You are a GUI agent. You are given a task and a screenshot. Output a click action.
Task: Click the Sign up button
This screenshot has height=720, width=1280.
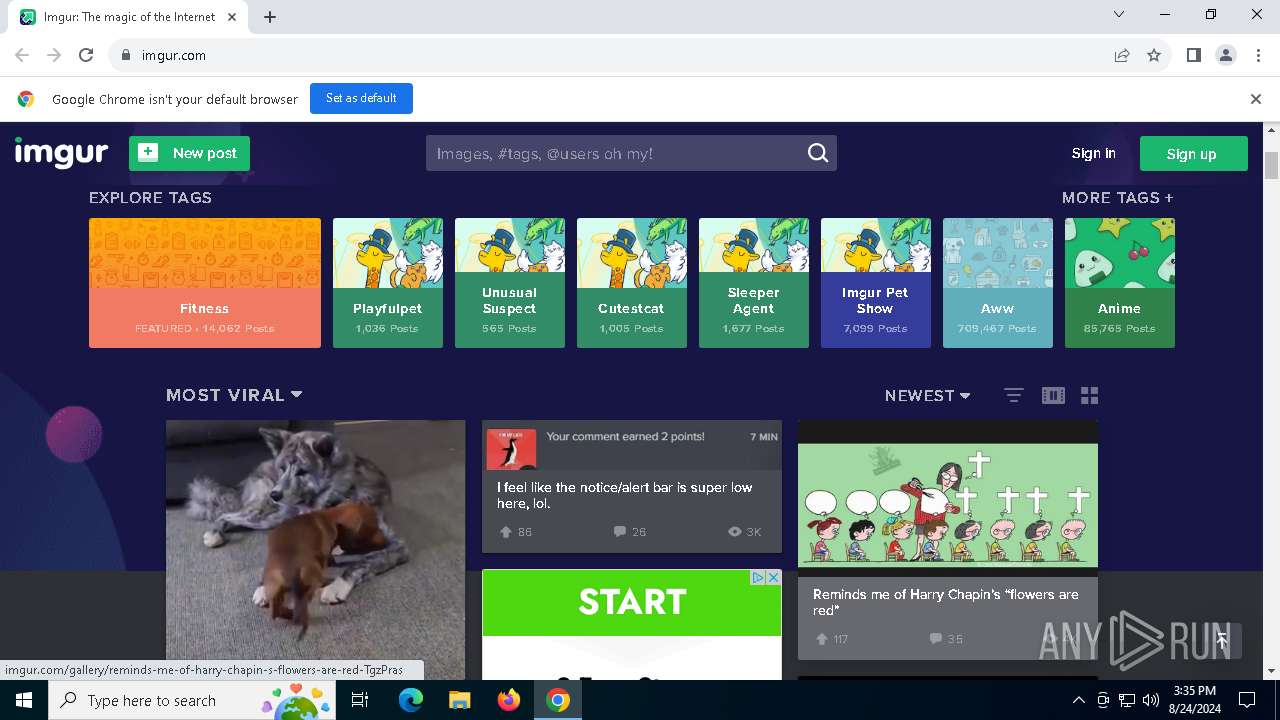(x=1192, y=153)
